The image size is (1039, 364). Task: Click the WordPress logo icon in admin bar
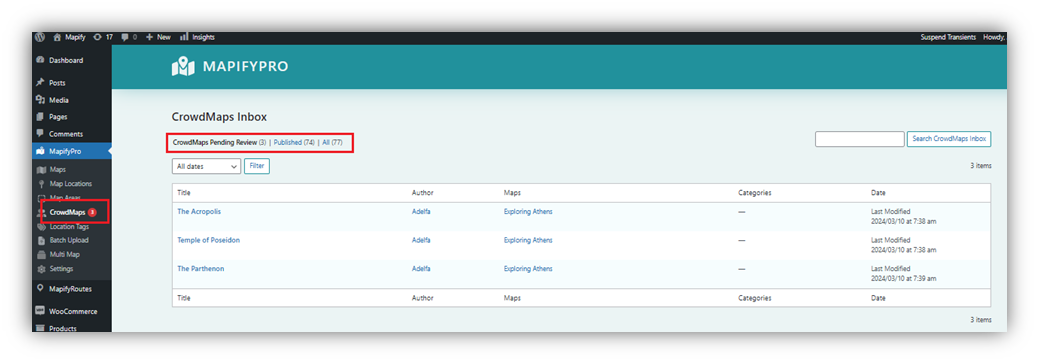(x=40, y=37)
